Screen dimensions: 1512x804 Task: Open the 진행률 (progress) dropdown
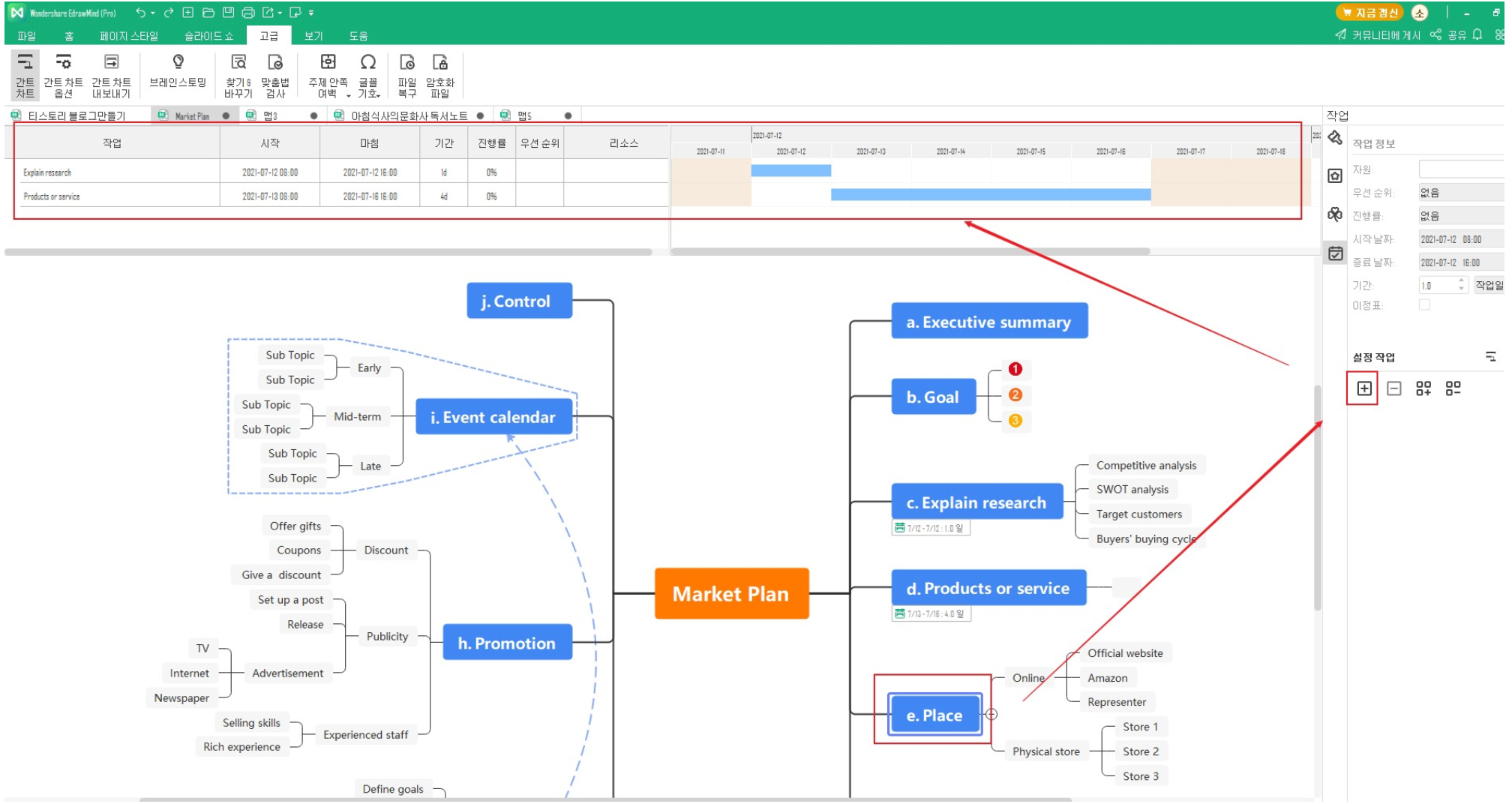coord(1461,216)
